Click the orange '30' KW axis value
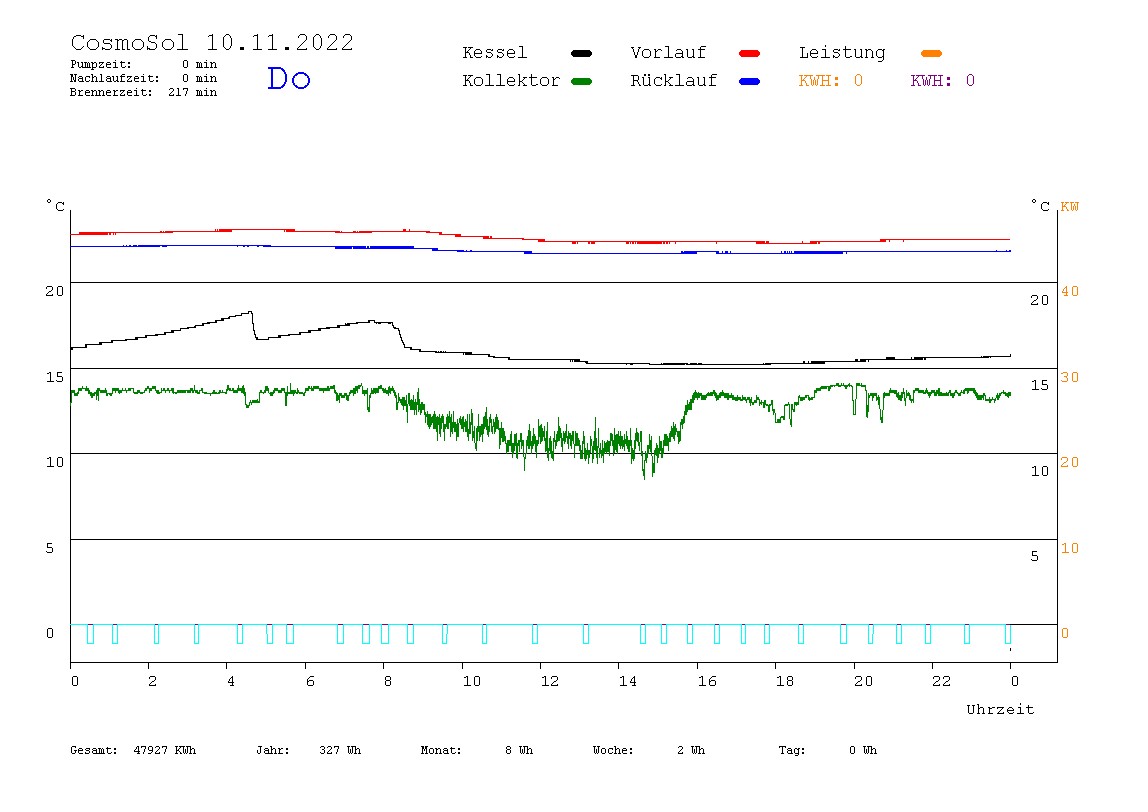 point(1070,377)
